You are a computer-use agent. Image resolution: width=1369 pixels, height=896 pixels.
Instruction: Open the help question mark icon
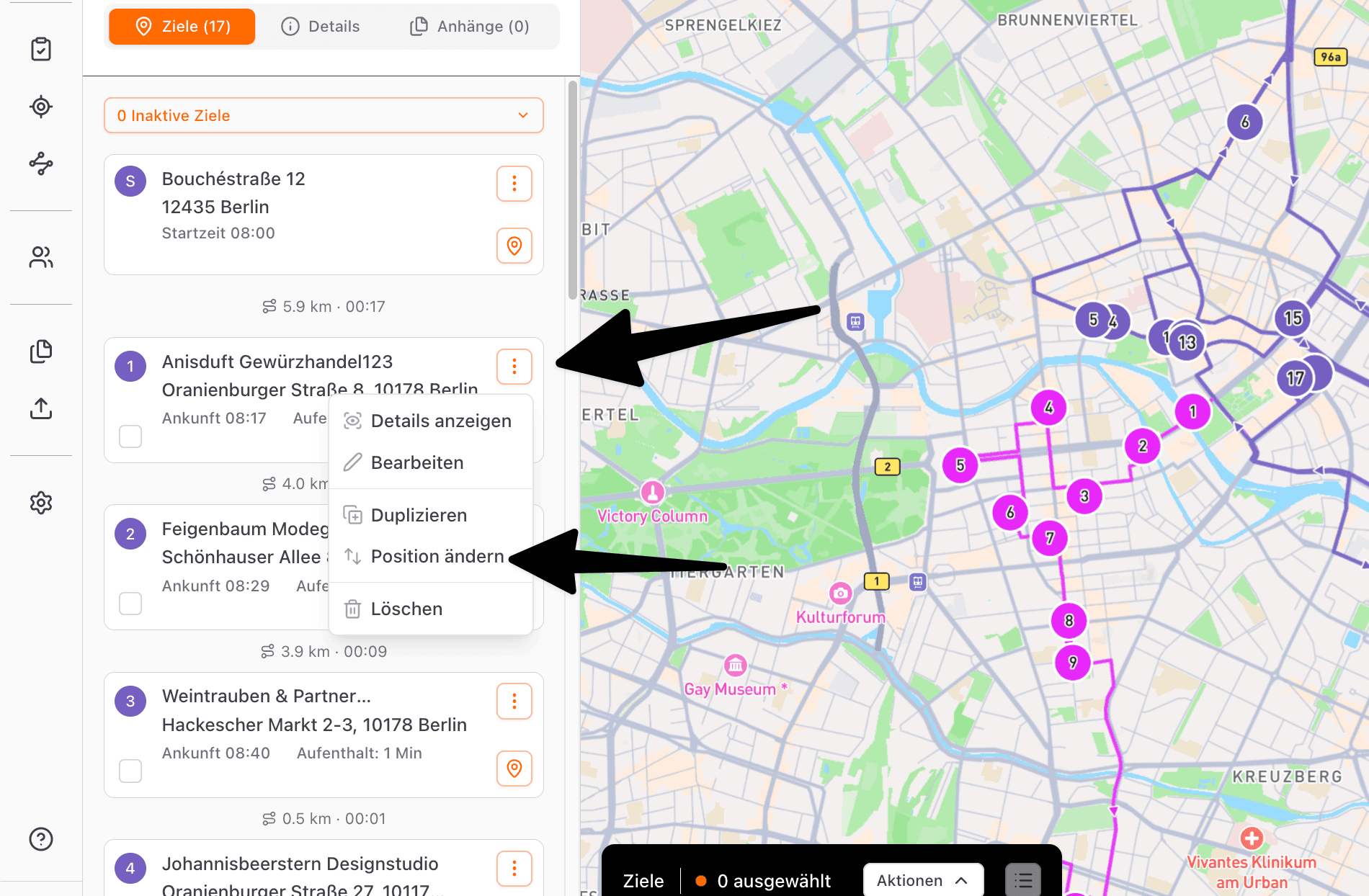[x=41, y=839]
